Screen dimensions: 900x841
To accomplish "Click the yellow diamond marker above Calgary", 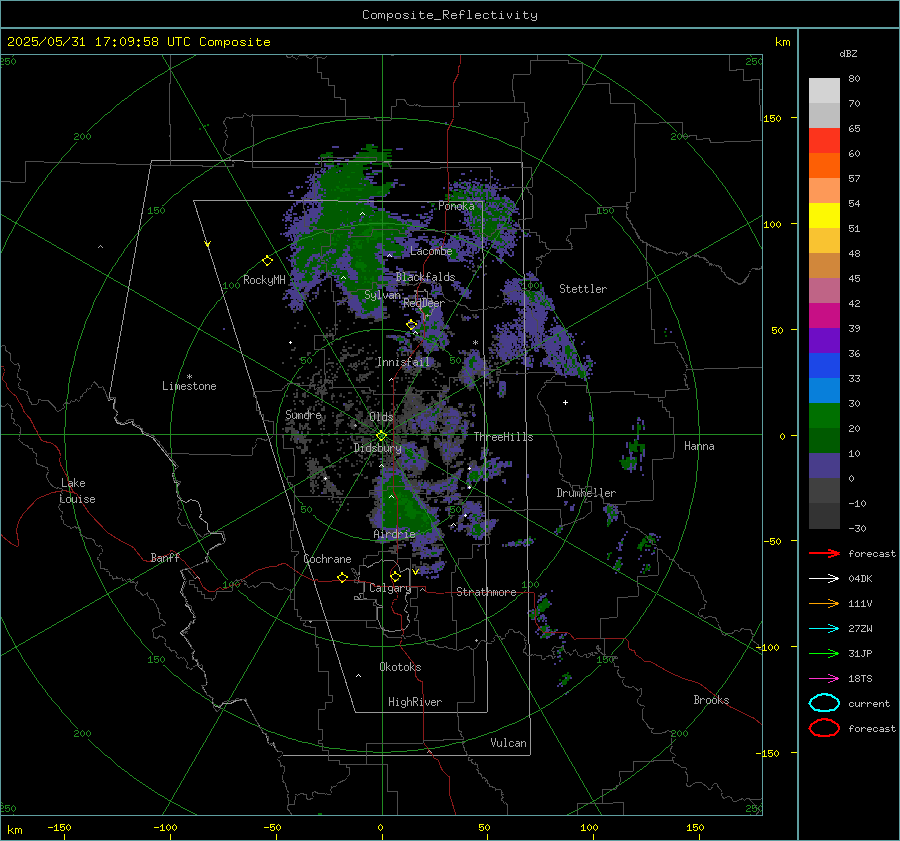I will pos(395,576).
